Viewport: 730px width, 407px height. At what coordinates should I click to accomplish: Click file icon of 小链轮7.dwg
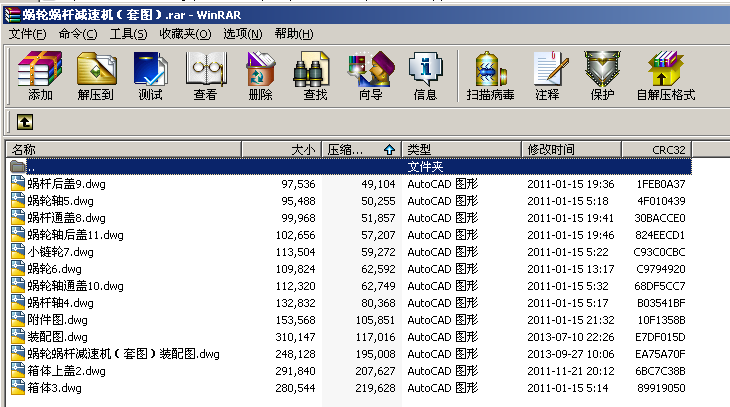[x=18, y=251]
